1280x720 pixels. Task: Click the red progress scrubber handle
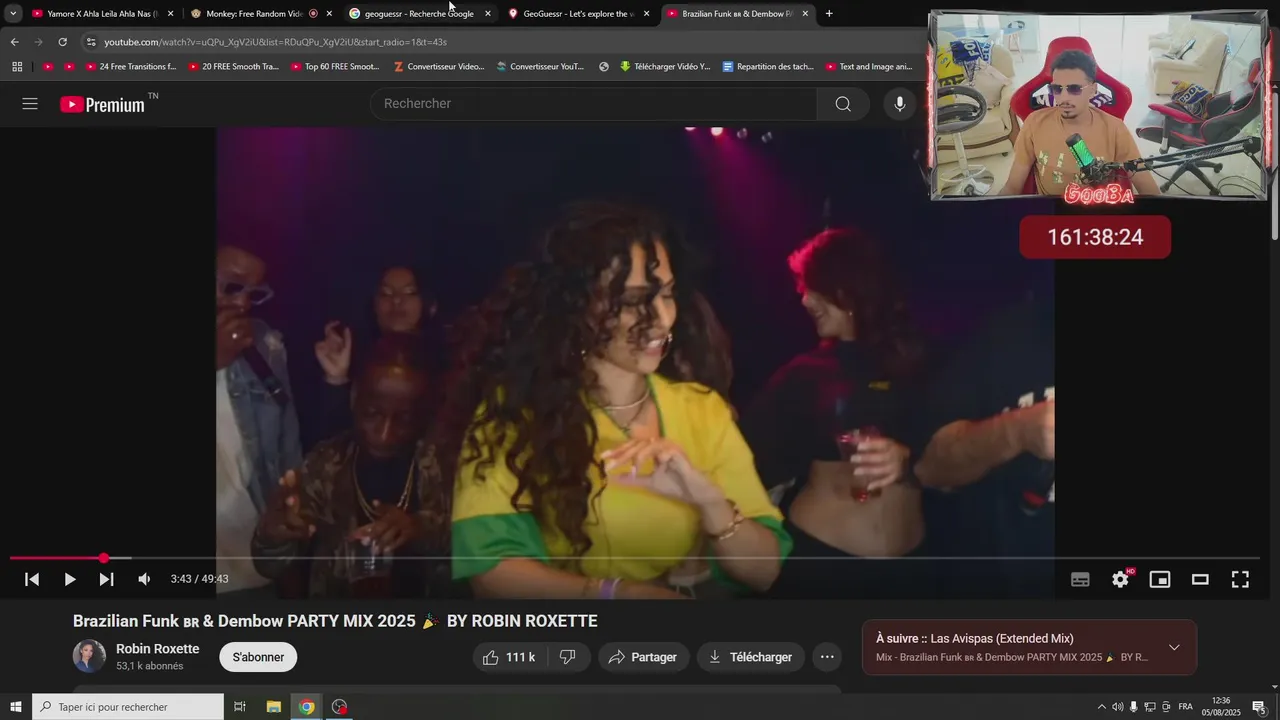tap(103, 558)
